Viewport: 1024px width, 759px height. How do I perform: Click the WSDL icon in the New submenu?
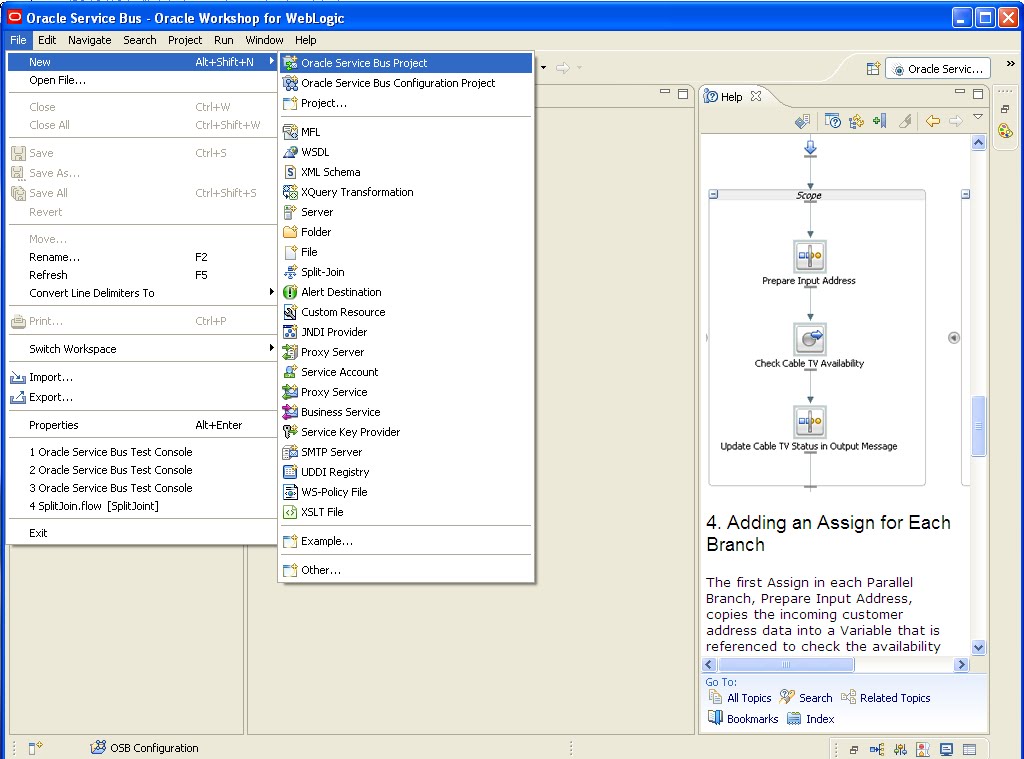coord(290,152)
